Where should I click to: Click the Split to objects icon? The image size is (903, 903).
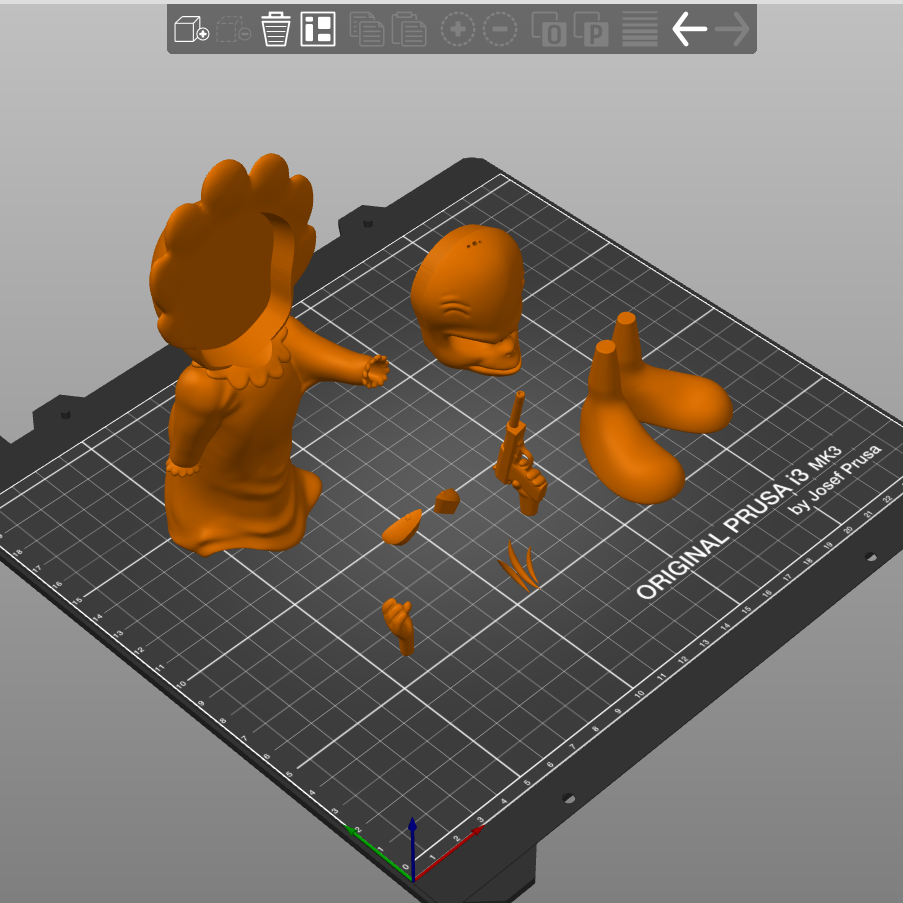click(x=549, y=29)
